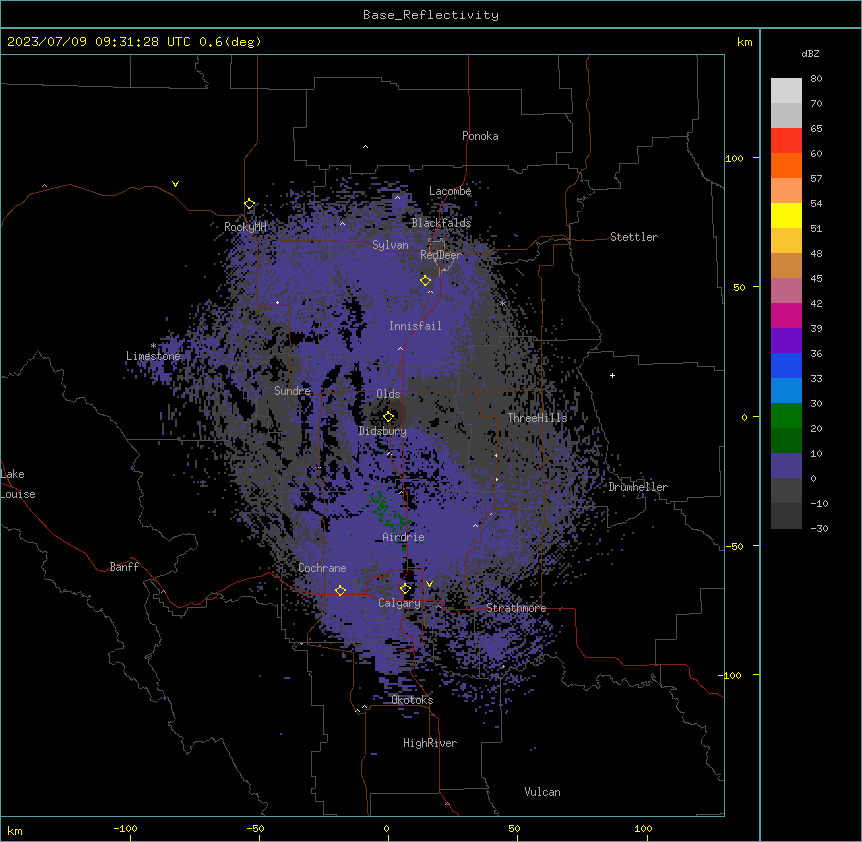The height and width of the screenshot is (842, 862).
Task: Click the asterisk marker above Limestone
Action: [x=153, y=346]
